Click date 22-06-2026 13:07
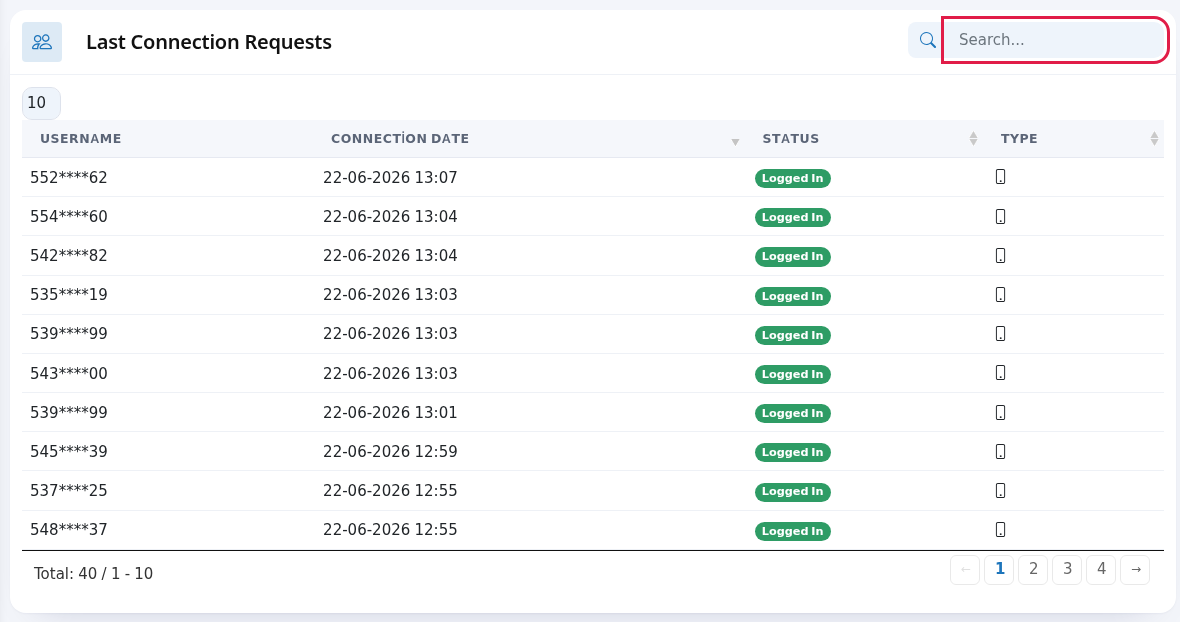The height and width of the screenshot is (622, 1180). point(390,177)
